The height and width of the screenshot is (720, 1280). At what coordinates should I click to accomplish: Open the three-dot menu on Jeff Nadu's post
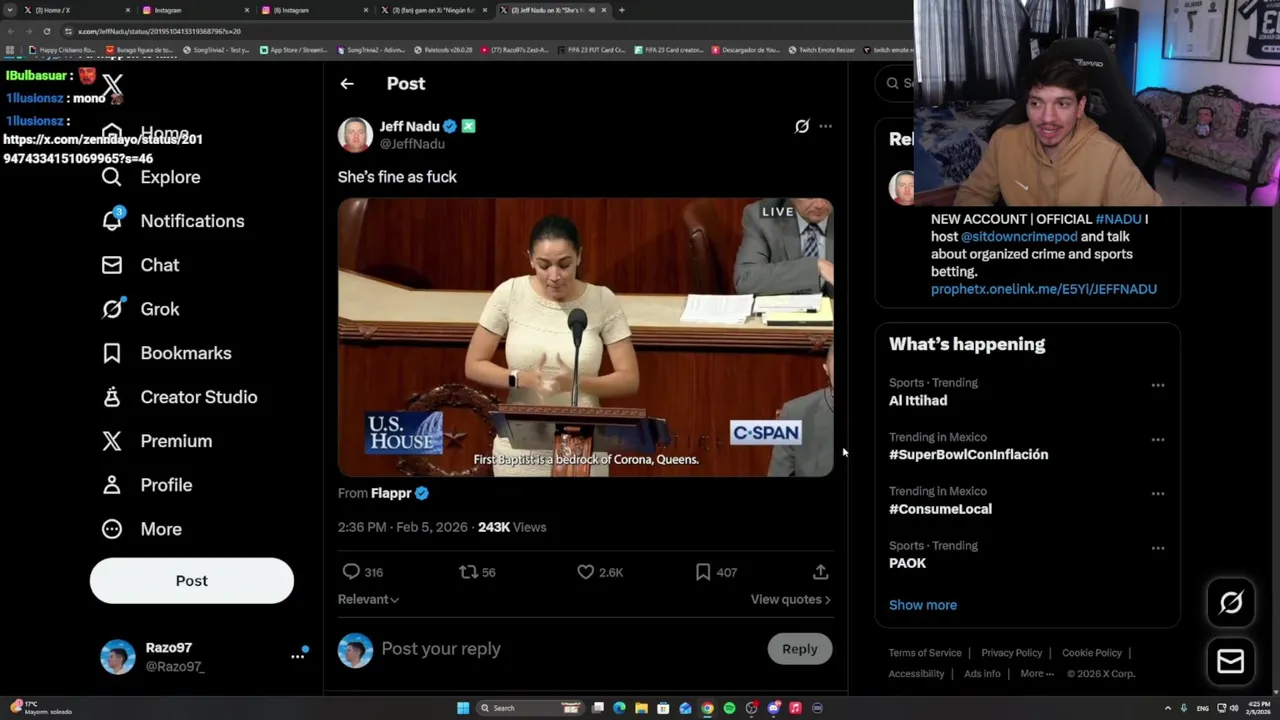click(x=825, y=126)
